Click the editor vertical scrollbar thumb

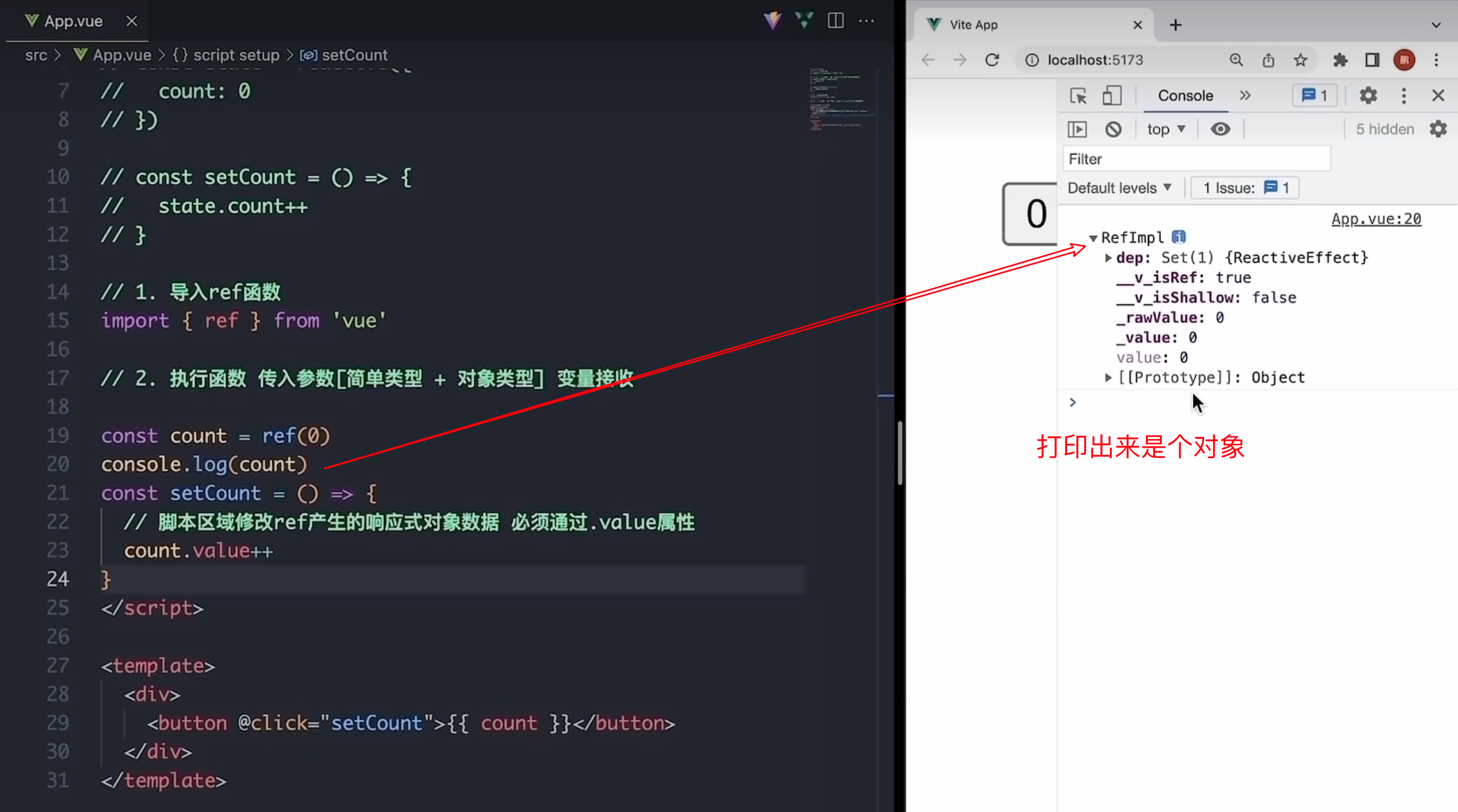[x=900, y=452]
